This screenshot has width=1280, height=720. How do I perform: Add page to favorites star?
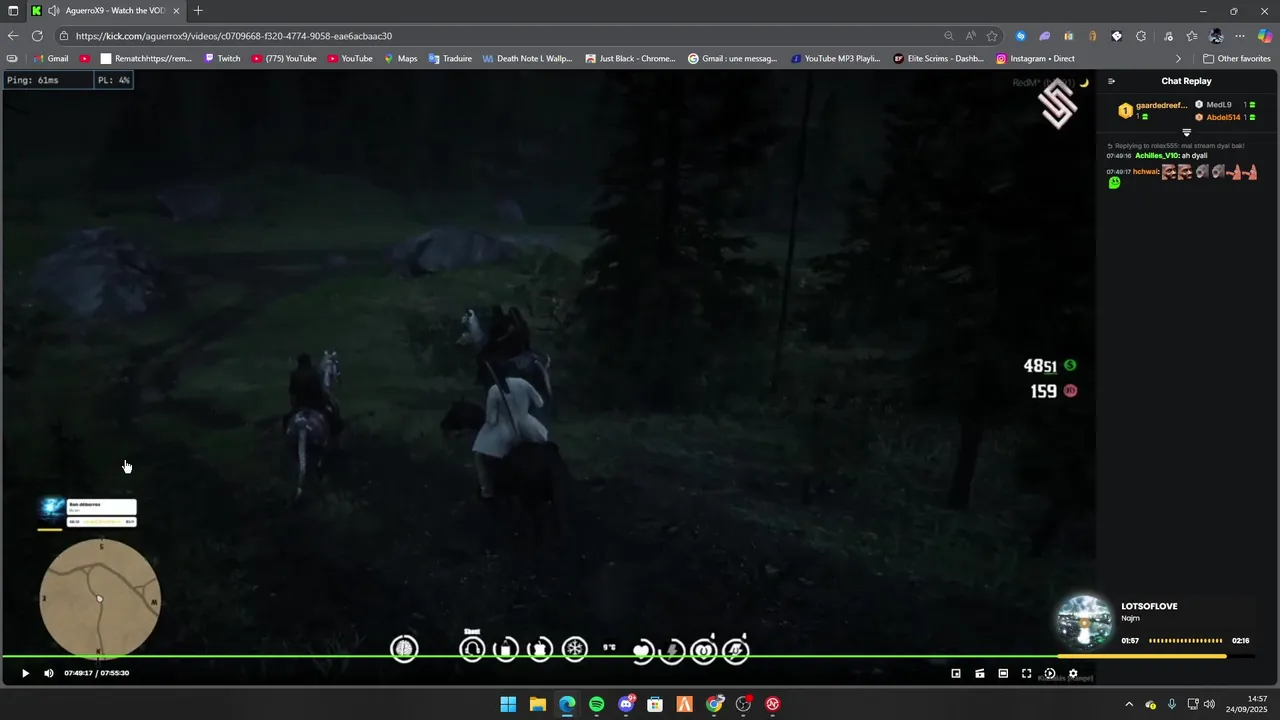[992, 36]
